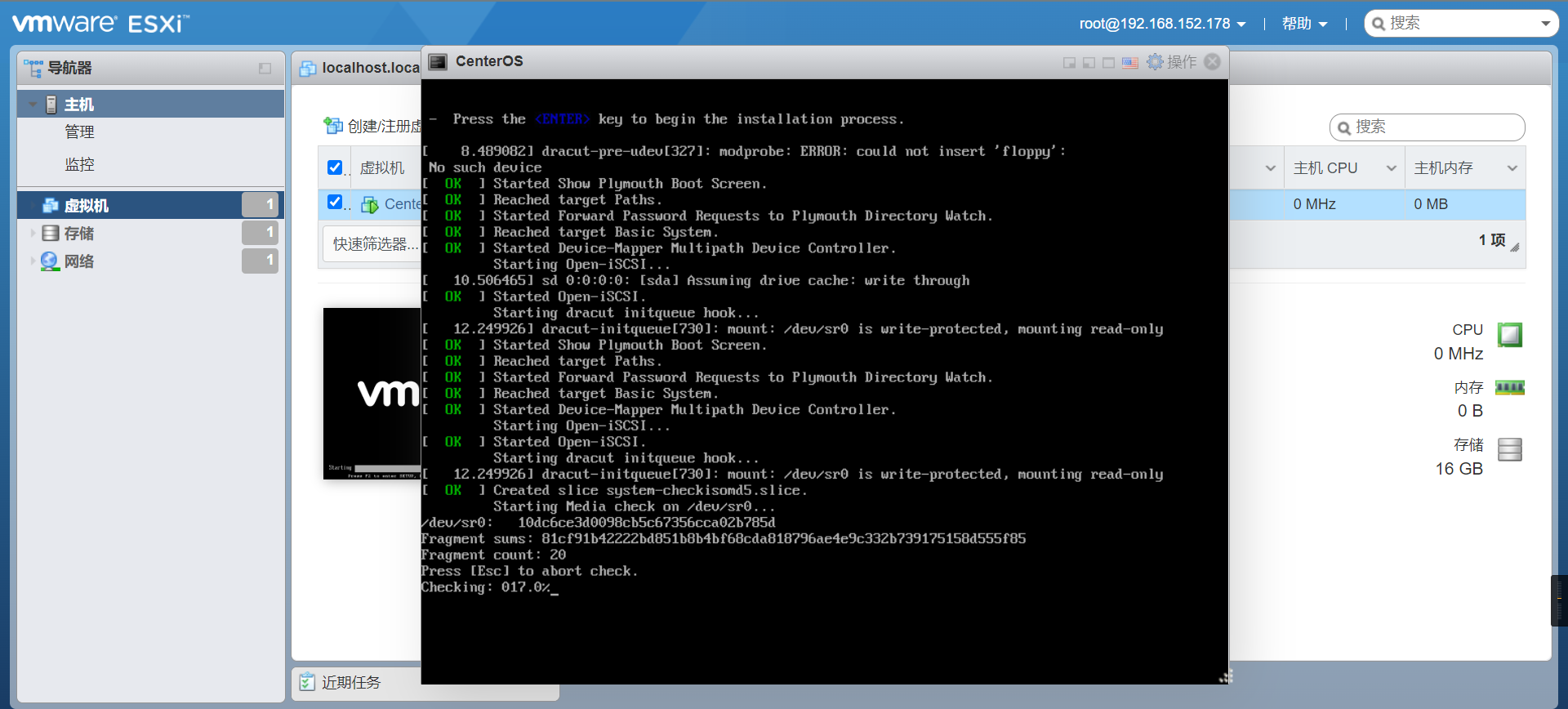
Task: Click the console monitor icon in CenterOS title
Action: [x=439, y=62]
